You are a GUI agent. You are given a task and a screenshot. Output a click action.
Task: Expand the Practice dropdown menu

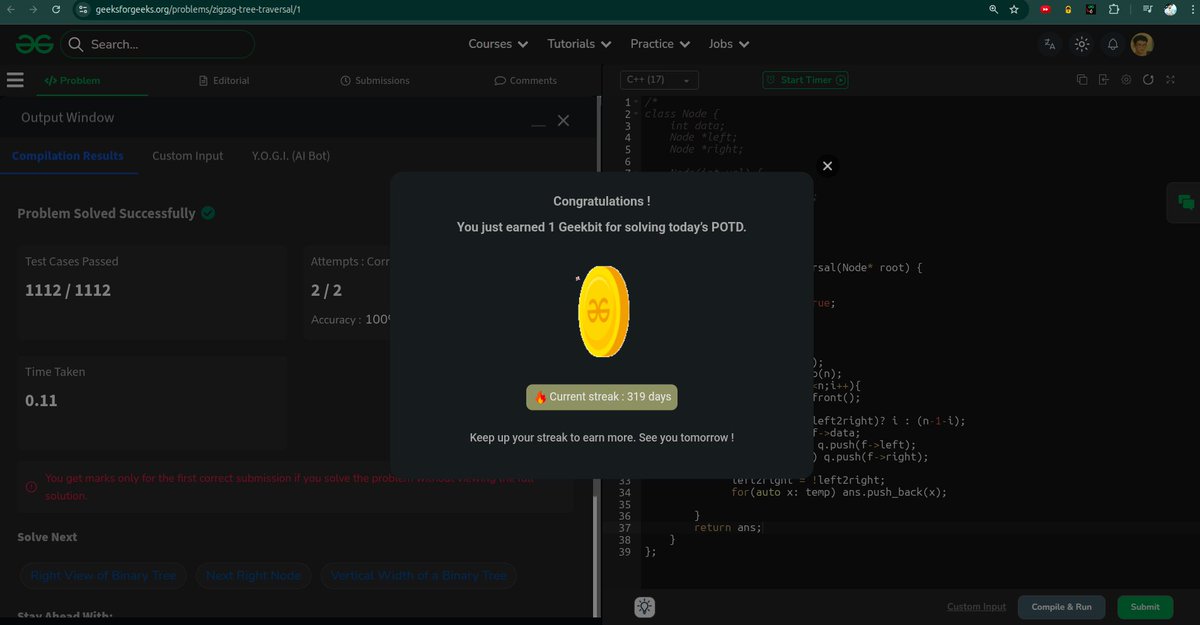660,44
